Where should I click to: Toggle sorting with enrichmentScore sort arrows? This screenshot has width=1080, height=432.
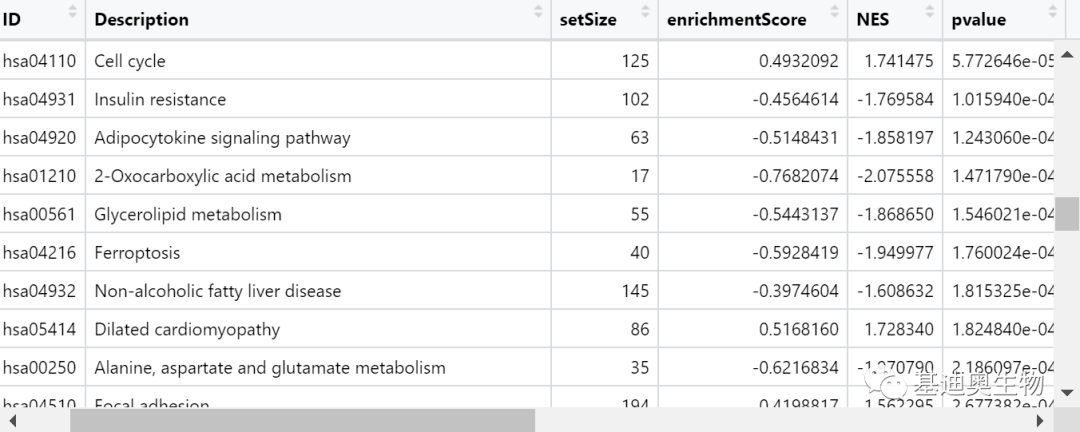click(x=839, y=12)
